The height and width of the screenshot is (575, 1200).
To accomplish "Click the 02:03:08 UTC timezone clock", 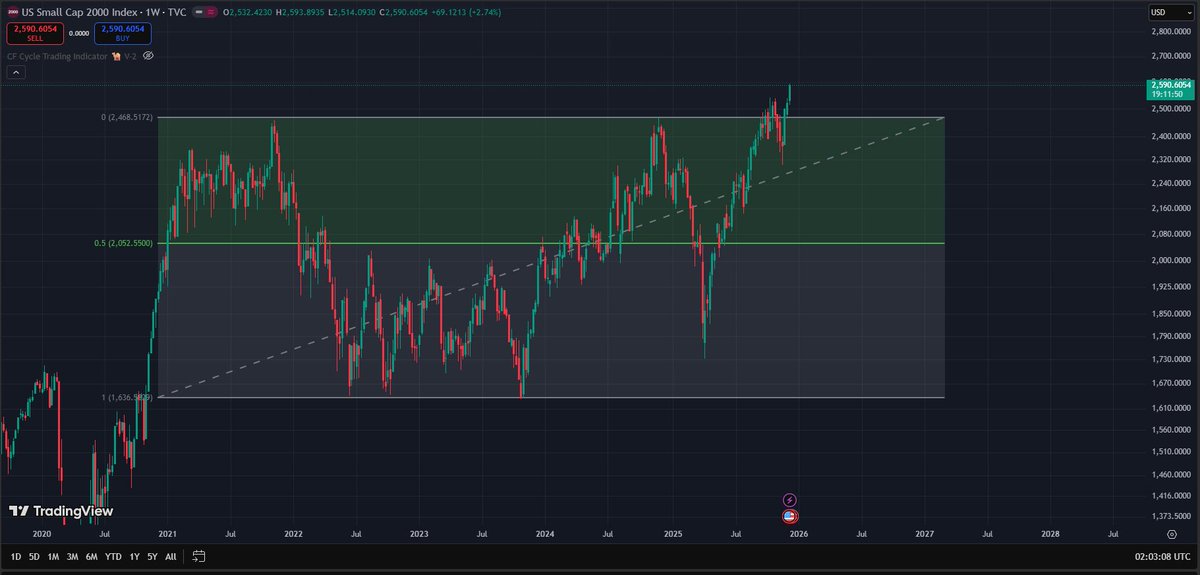I will coord(1161,556).
